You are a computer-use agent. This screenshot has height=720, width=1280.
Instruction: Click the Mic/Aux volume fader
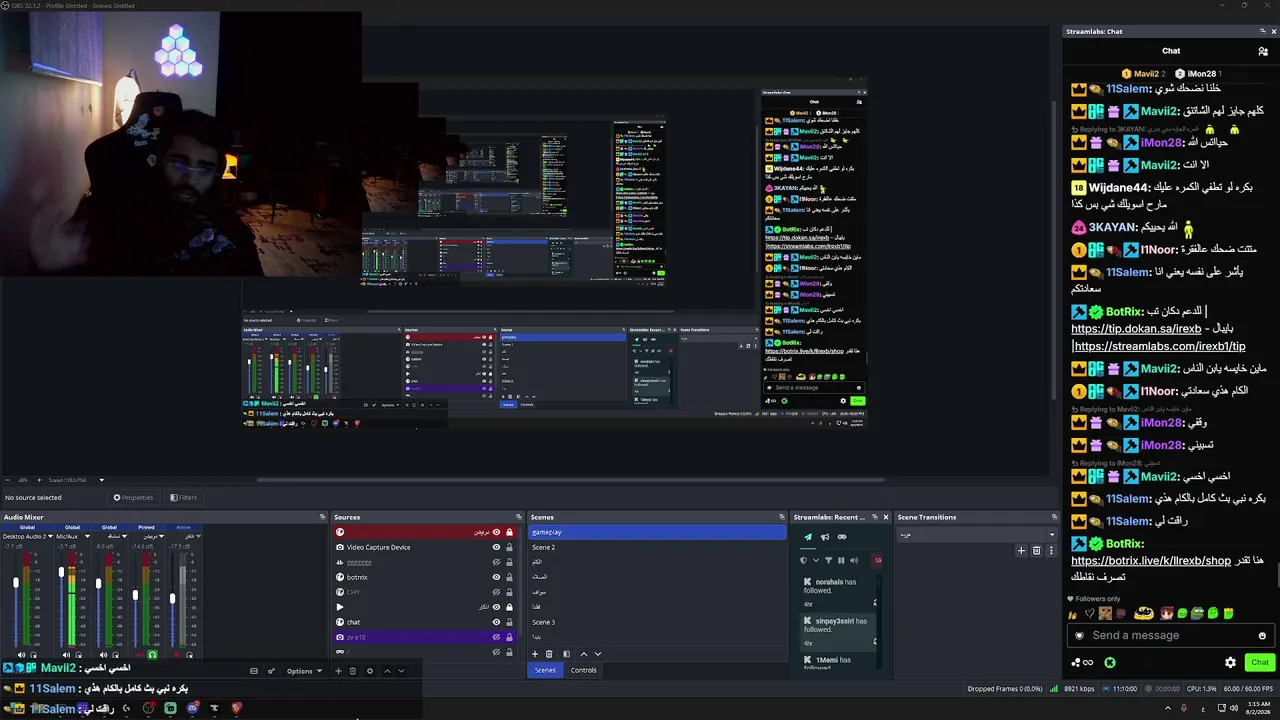[60, 573]
